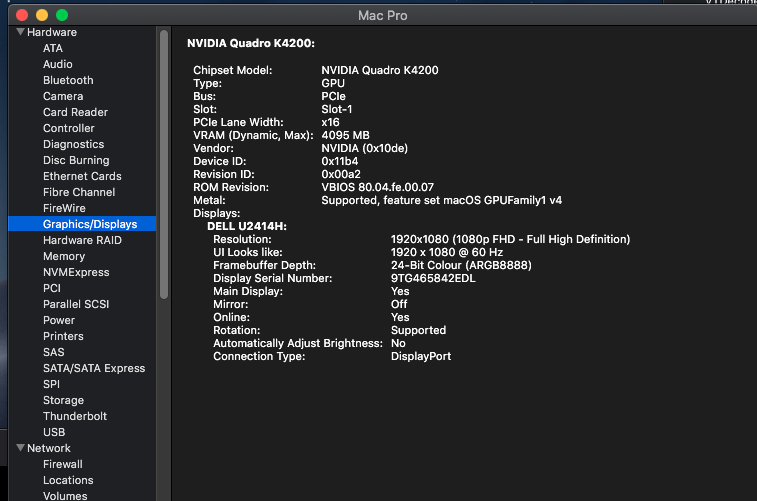This screenshot has width=757, height=501.
Task: Open the USB hardware entry
Action: point(54,432)
